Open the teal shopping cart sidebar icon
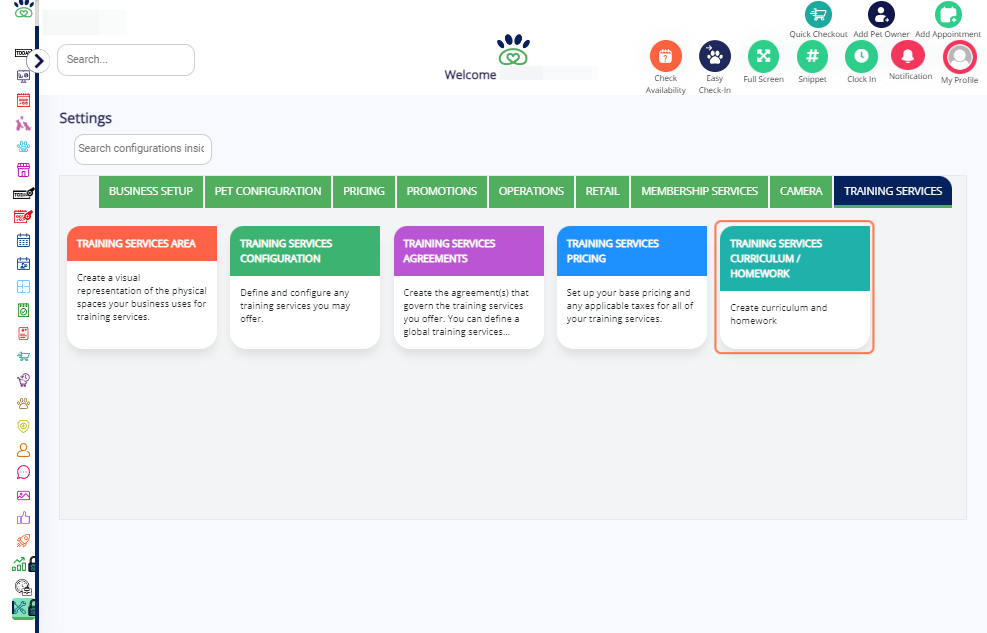Viewport: 987px width, 633px height. click(x=23, y=357)
